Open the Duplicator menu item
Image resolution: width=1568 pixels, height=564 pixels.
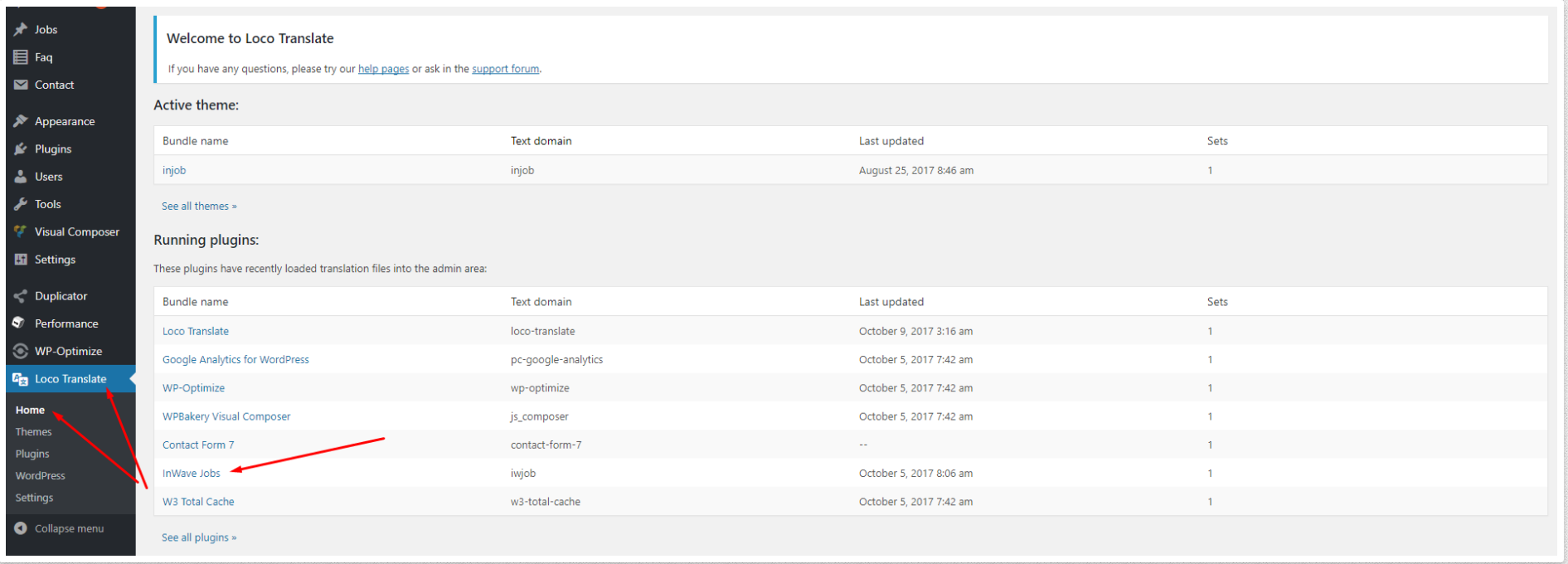click(61, 296)
